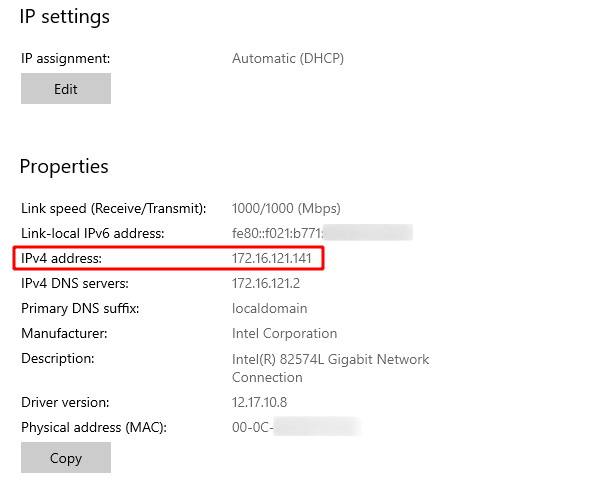615x501 pixels.
Task: Click the IP assignment label
Action: coord(65,58)
